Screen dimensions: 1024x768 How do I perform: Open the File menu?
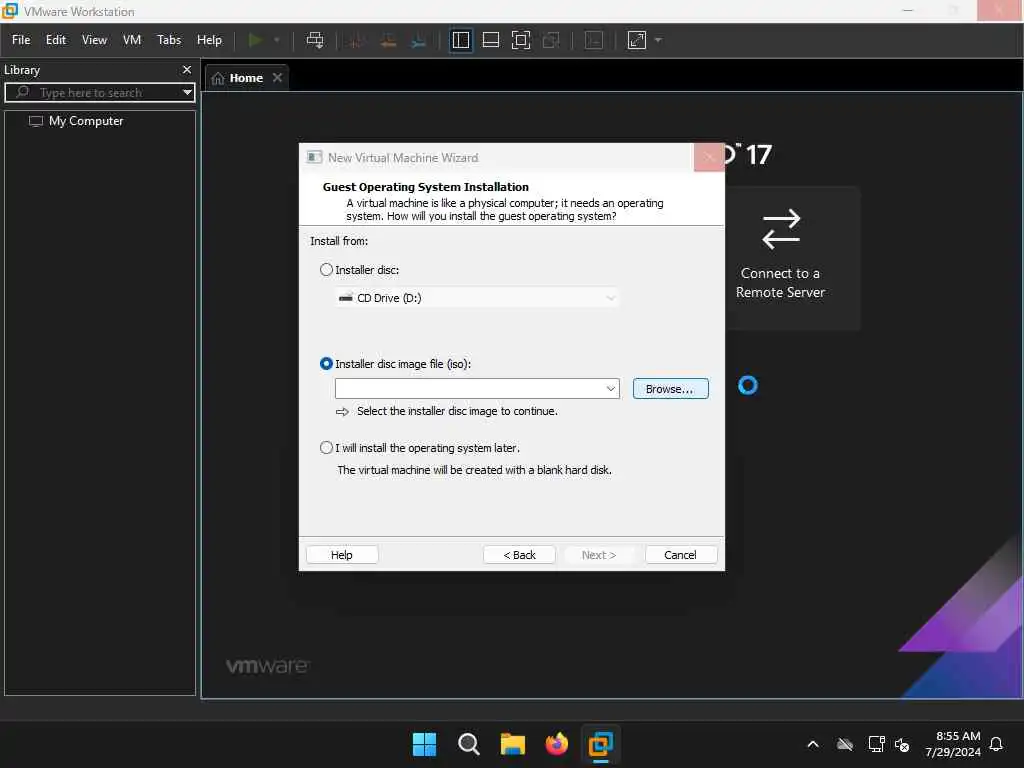coord(21,40)
